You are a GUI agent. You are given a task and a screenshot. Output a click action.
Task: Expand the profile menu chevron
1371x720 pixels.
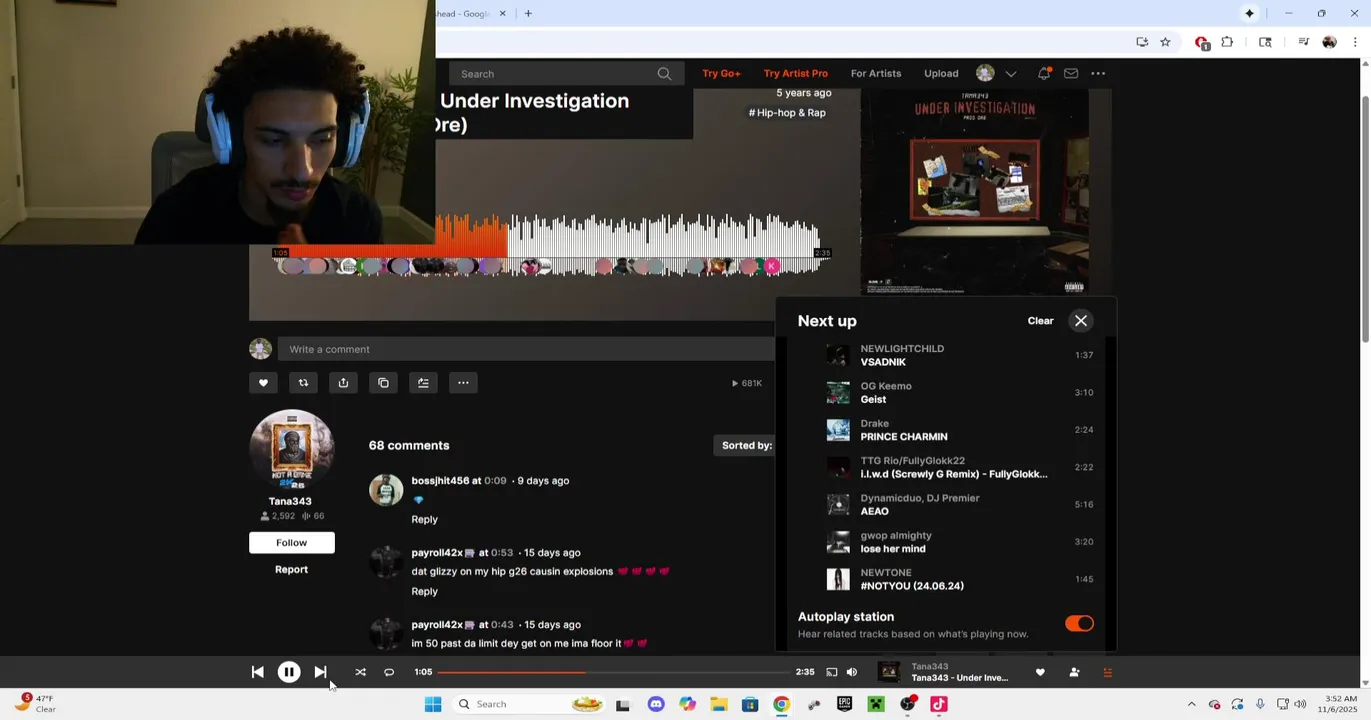coord(1010,74)
